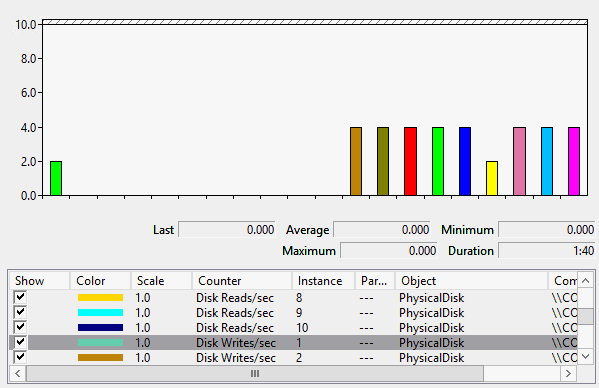599x388 pixels.
Task: Uncheck Show for Disk Reads/sec instance 10
Action: [x=20, y=327]
